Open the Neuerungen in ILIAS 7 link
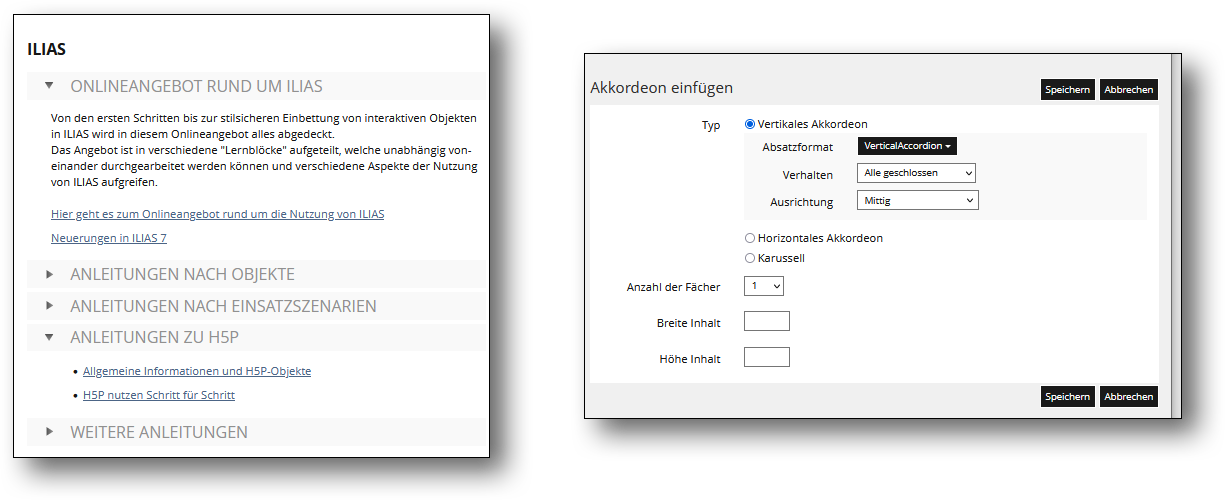1225x500 pixels. (109, 238)
